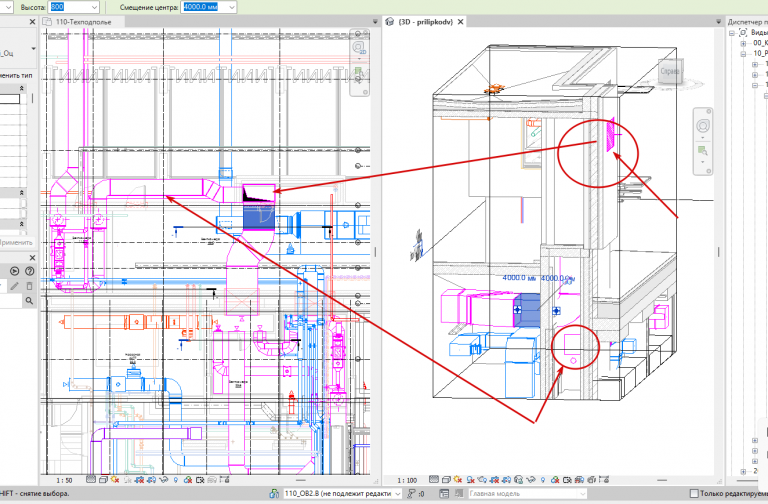
Task: Toggle Crop View in 3D view bar
Action: 495,480
